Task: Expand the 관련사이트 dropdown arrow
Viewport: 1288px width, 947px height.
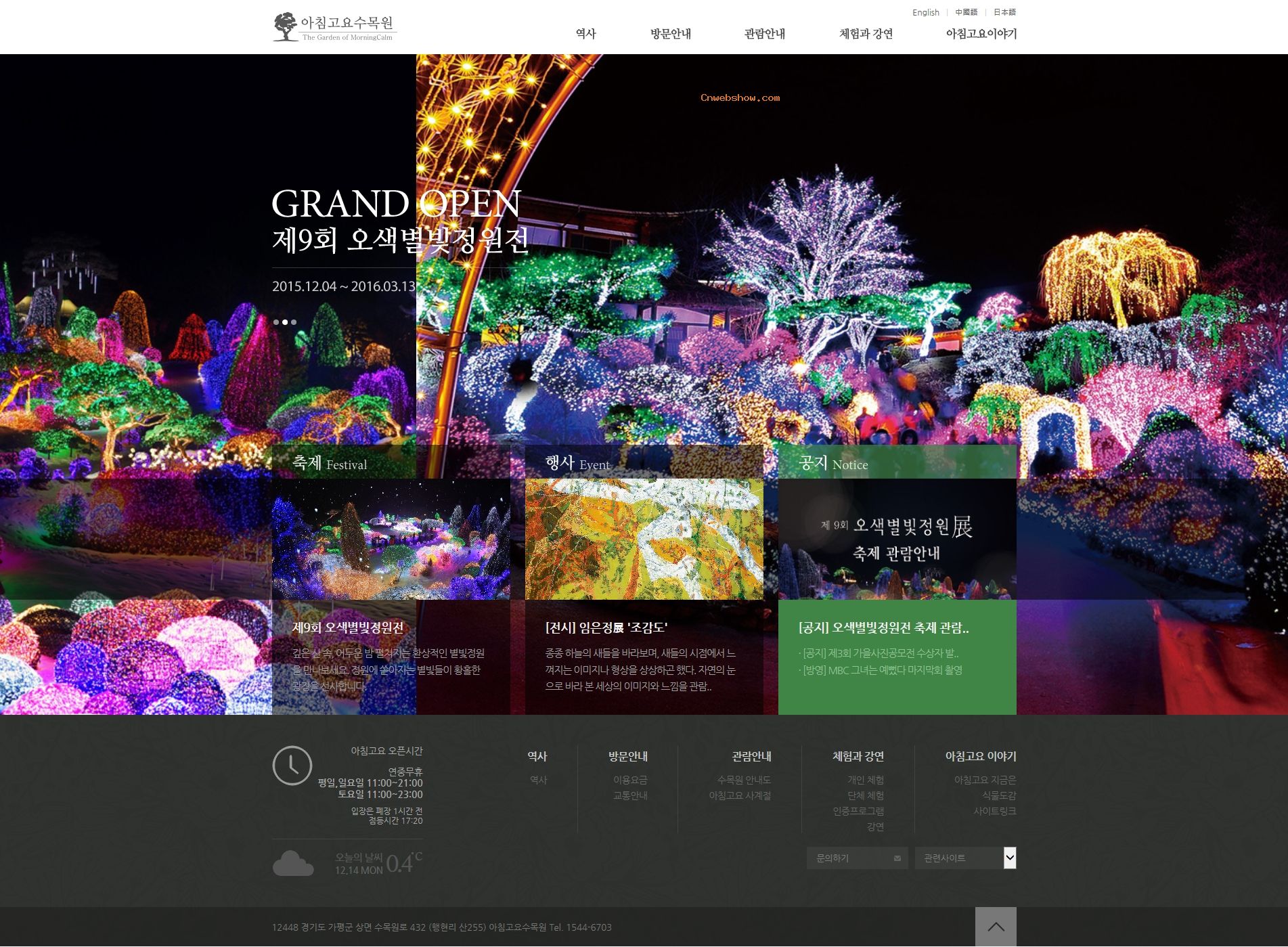Action: pyautogui.click(x=1009, y=858)
